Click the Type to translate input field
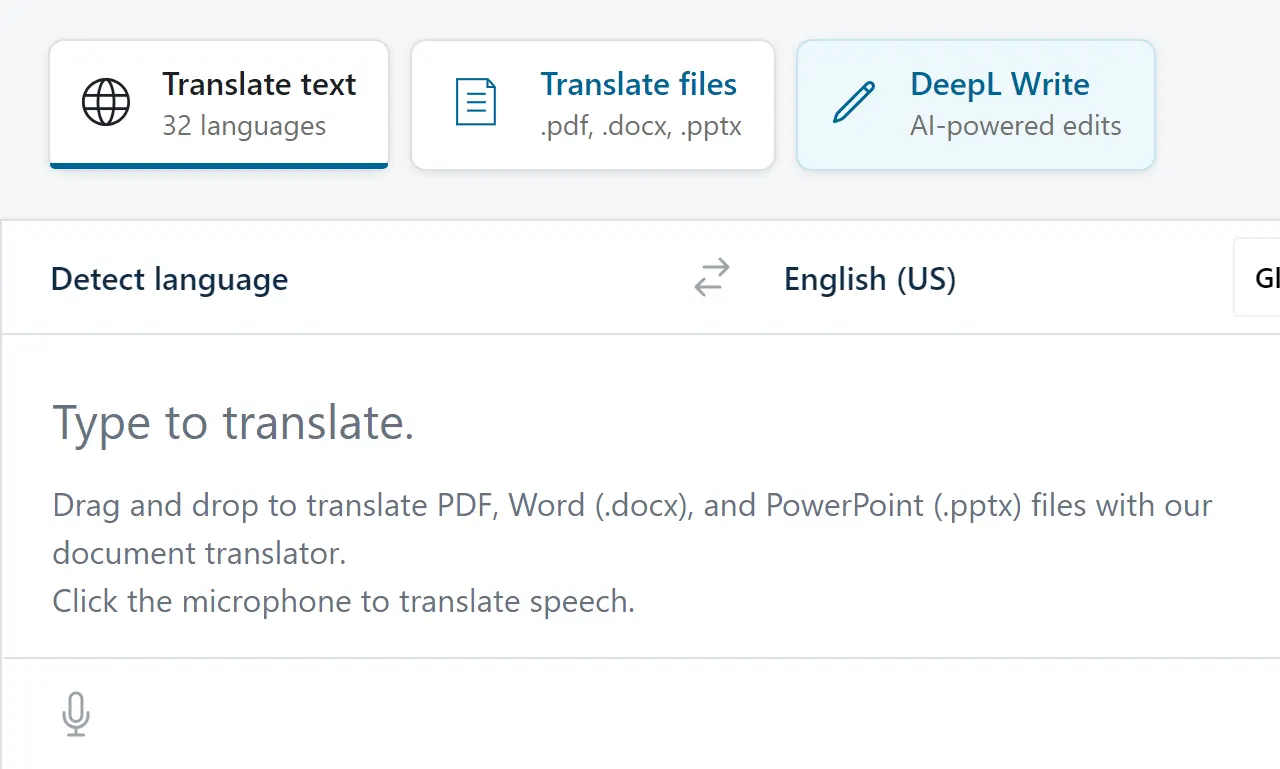This screenshot has width=1280, height=769. (x=640, y=495)
